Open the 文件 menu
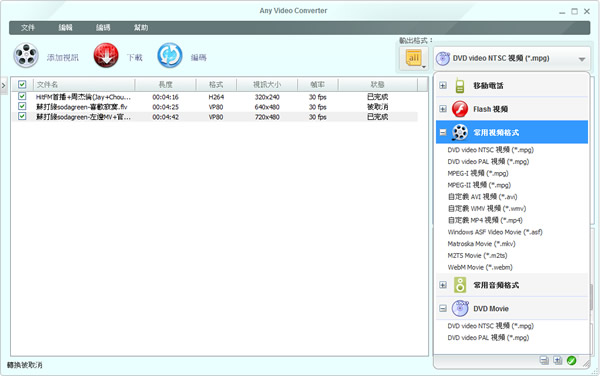 (28, 28)
